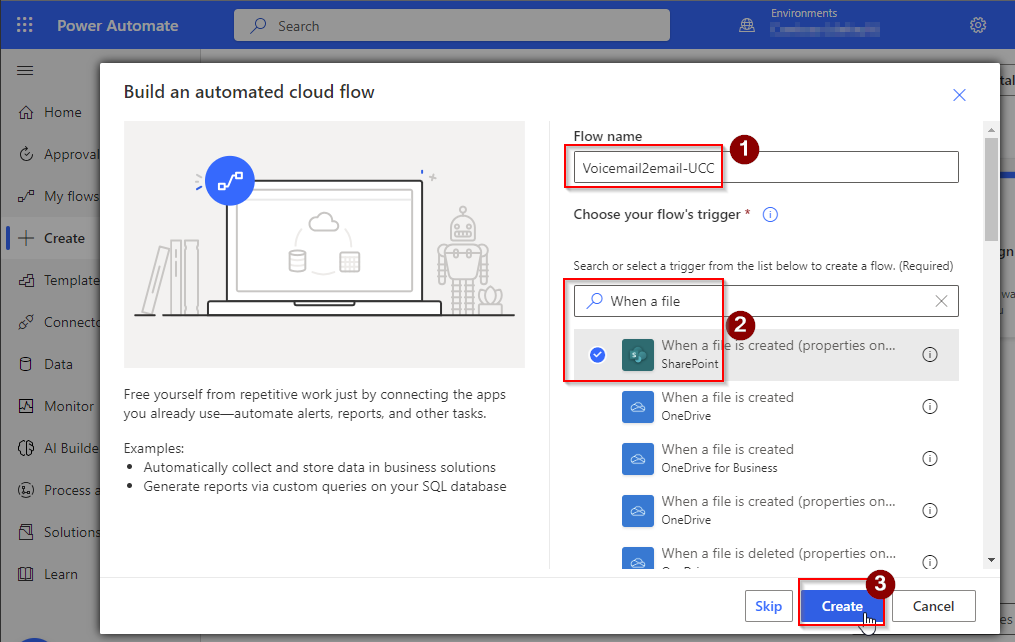Show info for OneDrive for Business trigger
The height and width of the screenshot is (642, 1015).
point(930,458)
